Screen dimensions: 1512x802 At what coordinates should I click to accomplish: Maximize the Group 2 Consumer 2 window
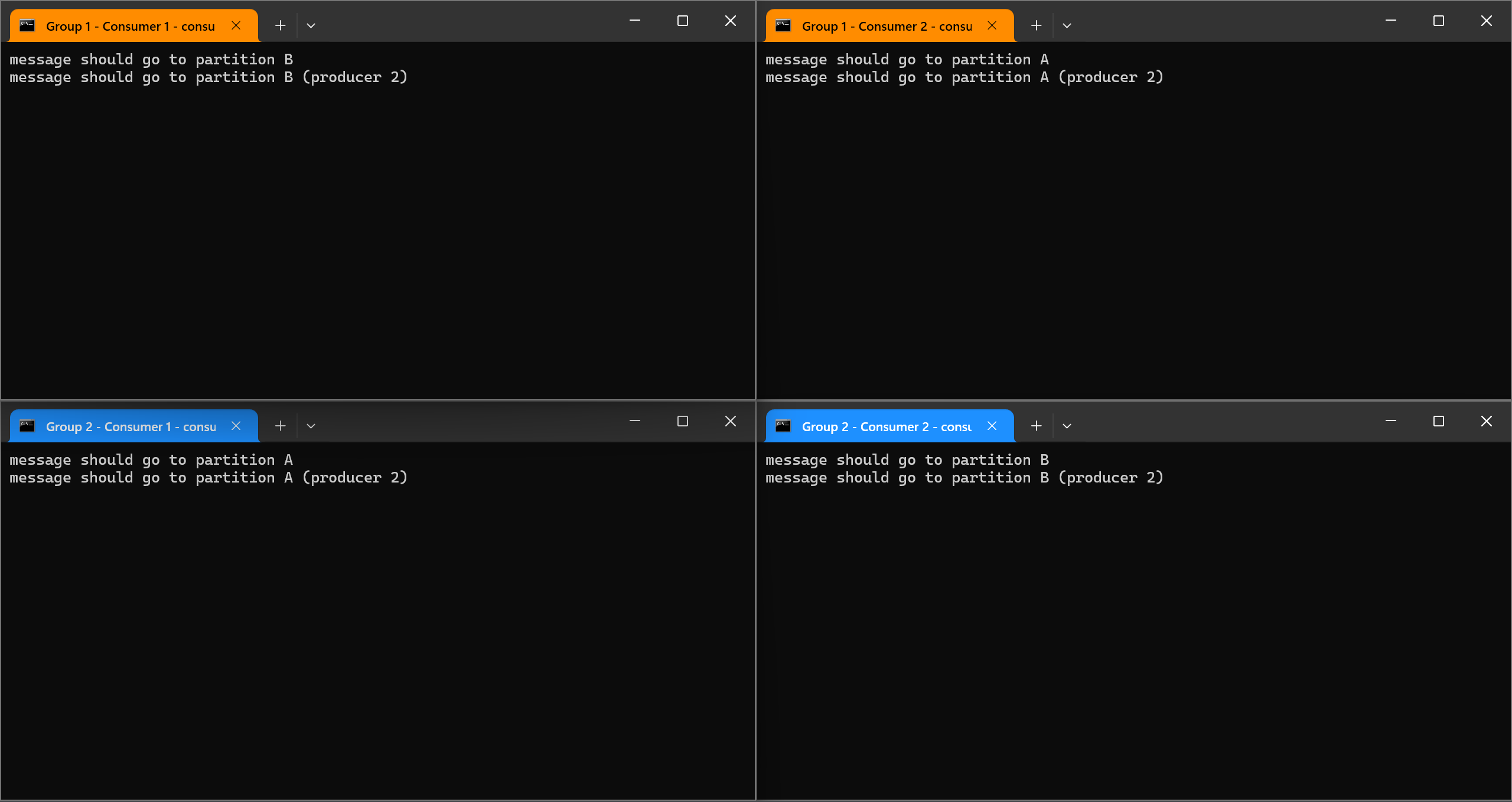click(x=1439, y=421)
